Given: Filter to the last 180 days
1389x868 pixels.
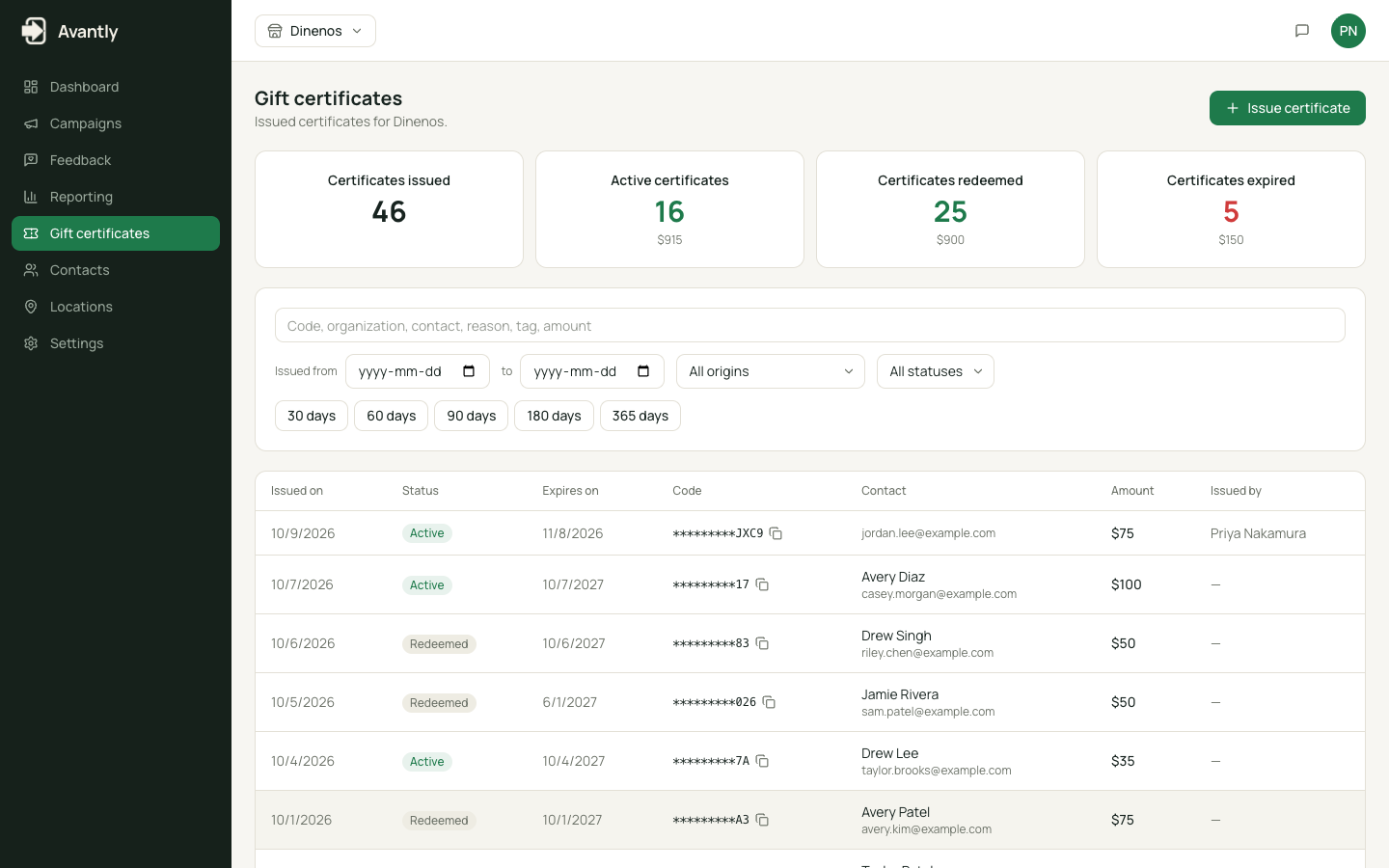Looking at the screenshot, I should click(x=554, y=416).
